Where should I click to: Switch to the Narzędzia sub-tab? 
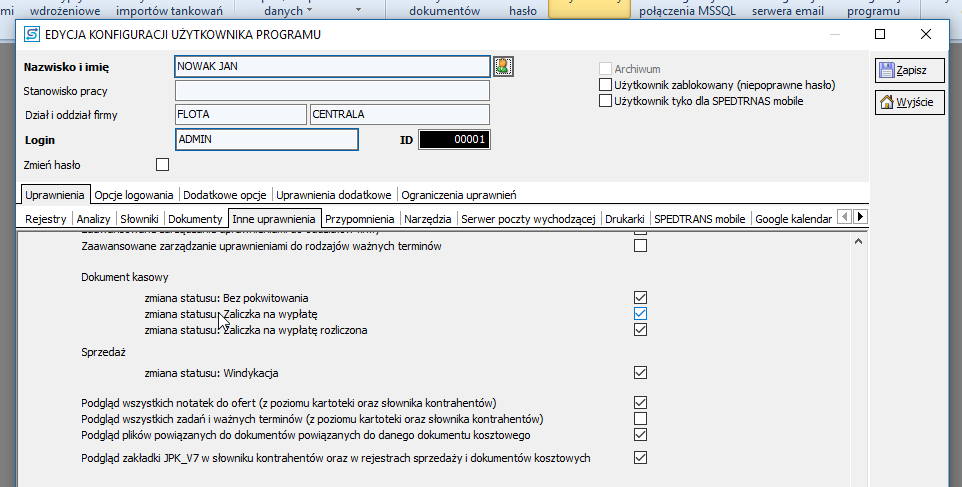tap(428, 219)
